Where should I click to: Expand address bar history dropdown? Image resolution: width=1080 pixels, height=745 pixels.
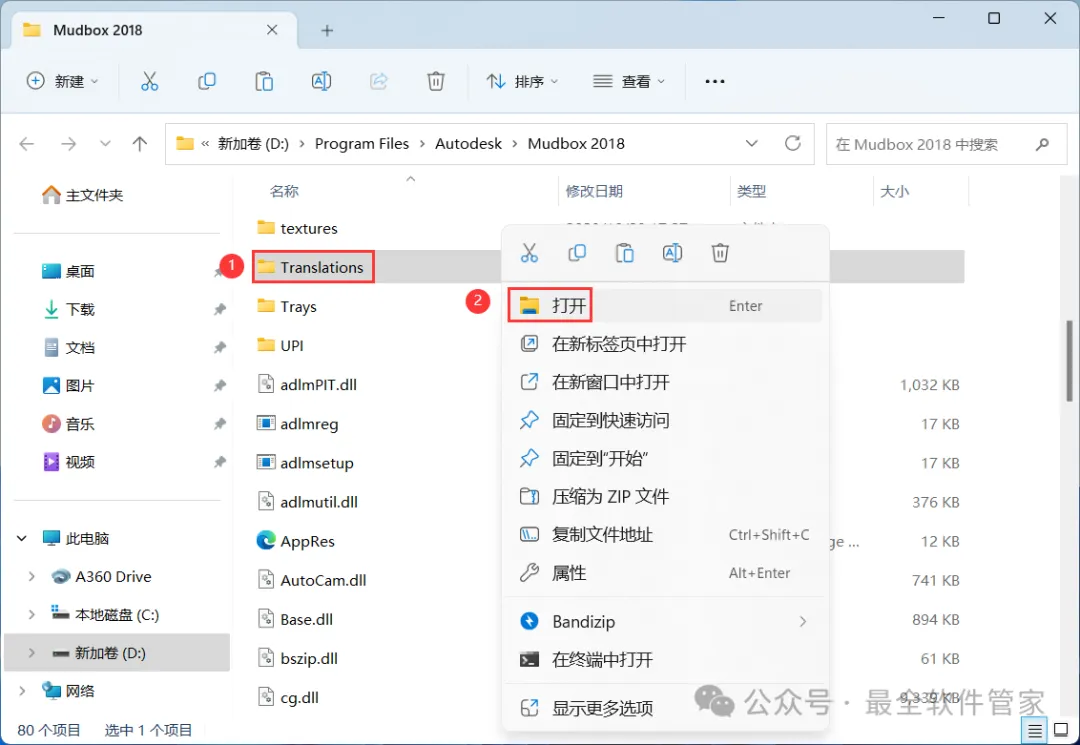click(x=751, y=143)
